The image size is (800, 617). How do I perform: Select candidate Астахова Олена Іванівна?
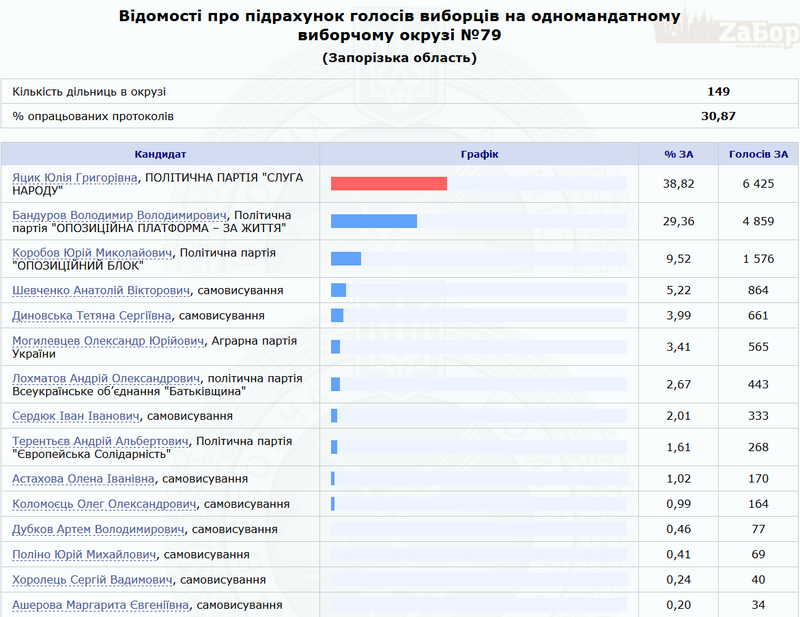point(86,478)
